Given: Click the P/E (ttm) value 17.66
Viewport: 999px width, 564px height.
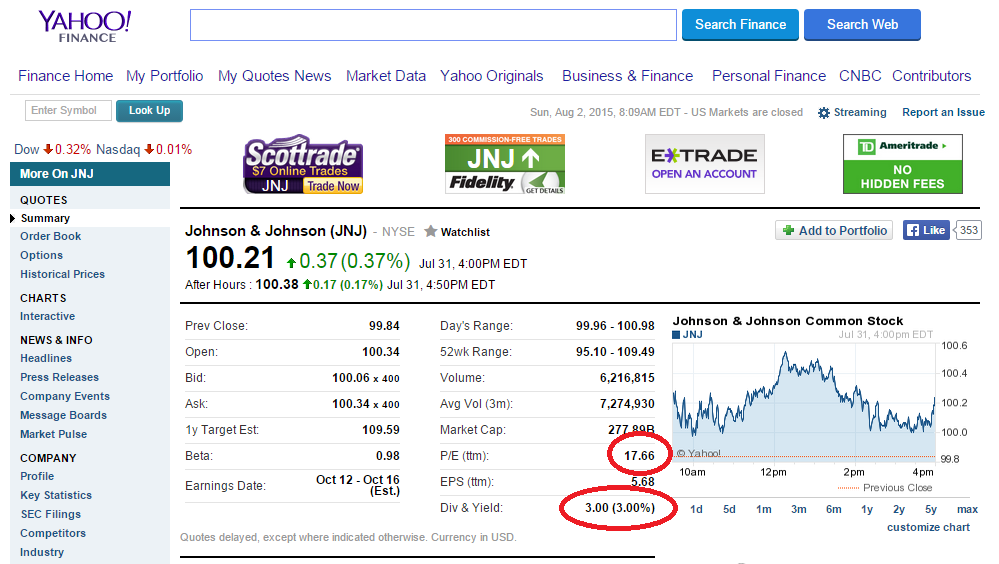Looking at the screenshot, I should click(639, 456).
